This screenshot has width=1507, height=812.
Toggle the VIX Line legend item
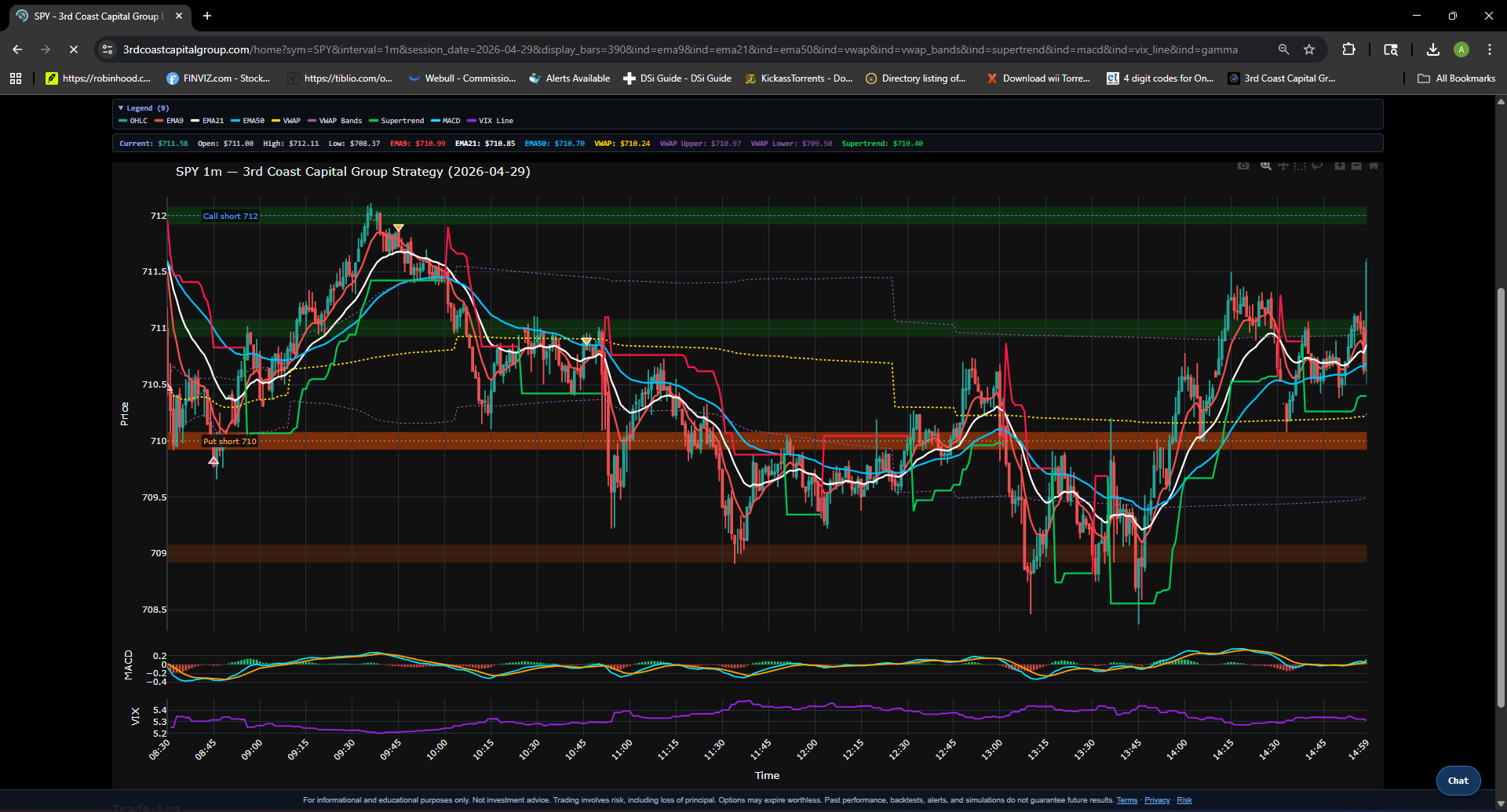pyautogui.click(x=491, y=121)
